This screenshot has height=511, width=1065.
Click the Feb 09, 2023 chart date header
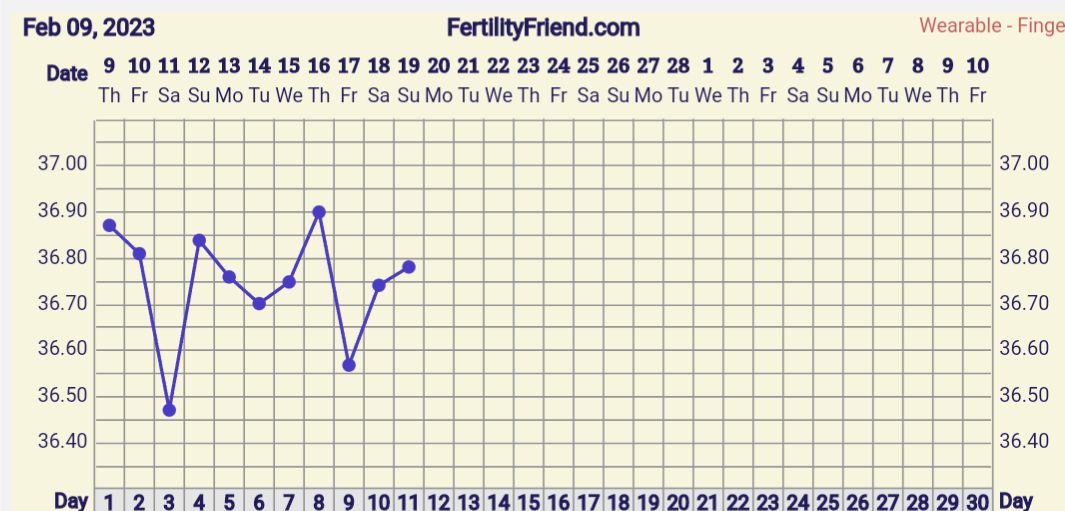pyautogui.click(x=89, y=27)
